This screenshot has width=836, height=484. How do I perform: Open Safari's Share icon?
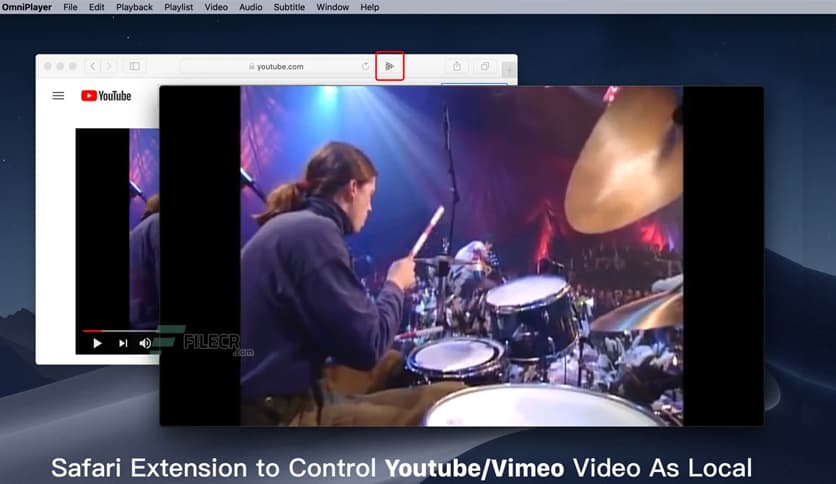(x=457, y=66)
